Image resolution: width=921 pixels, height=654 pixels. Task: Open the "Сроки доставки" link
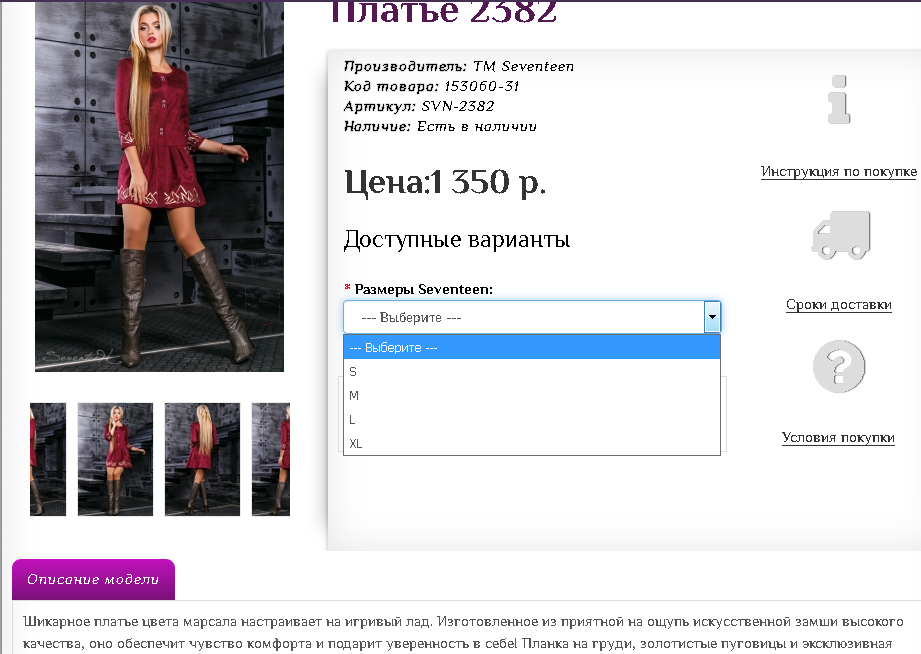[838, 304]
